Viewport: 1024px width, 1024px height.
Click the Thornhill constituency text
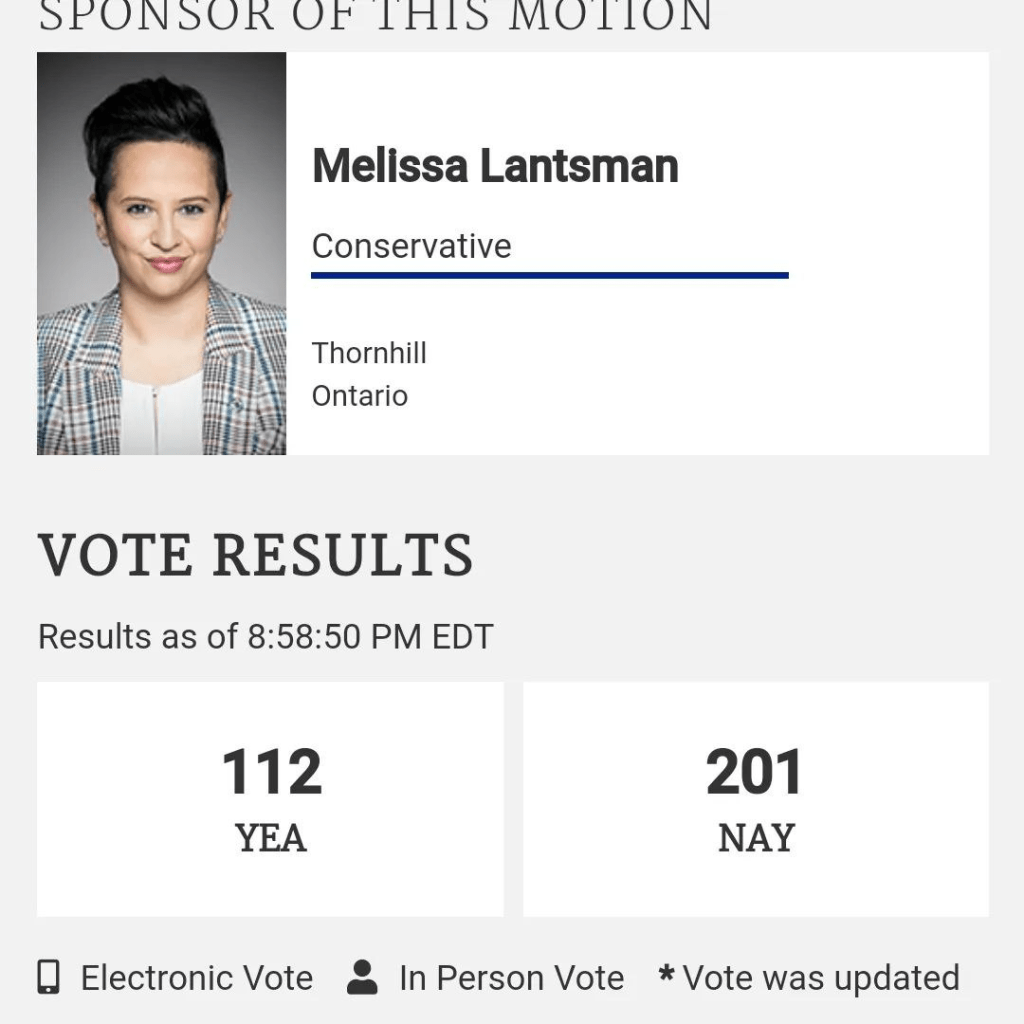[x=369, y=353]
